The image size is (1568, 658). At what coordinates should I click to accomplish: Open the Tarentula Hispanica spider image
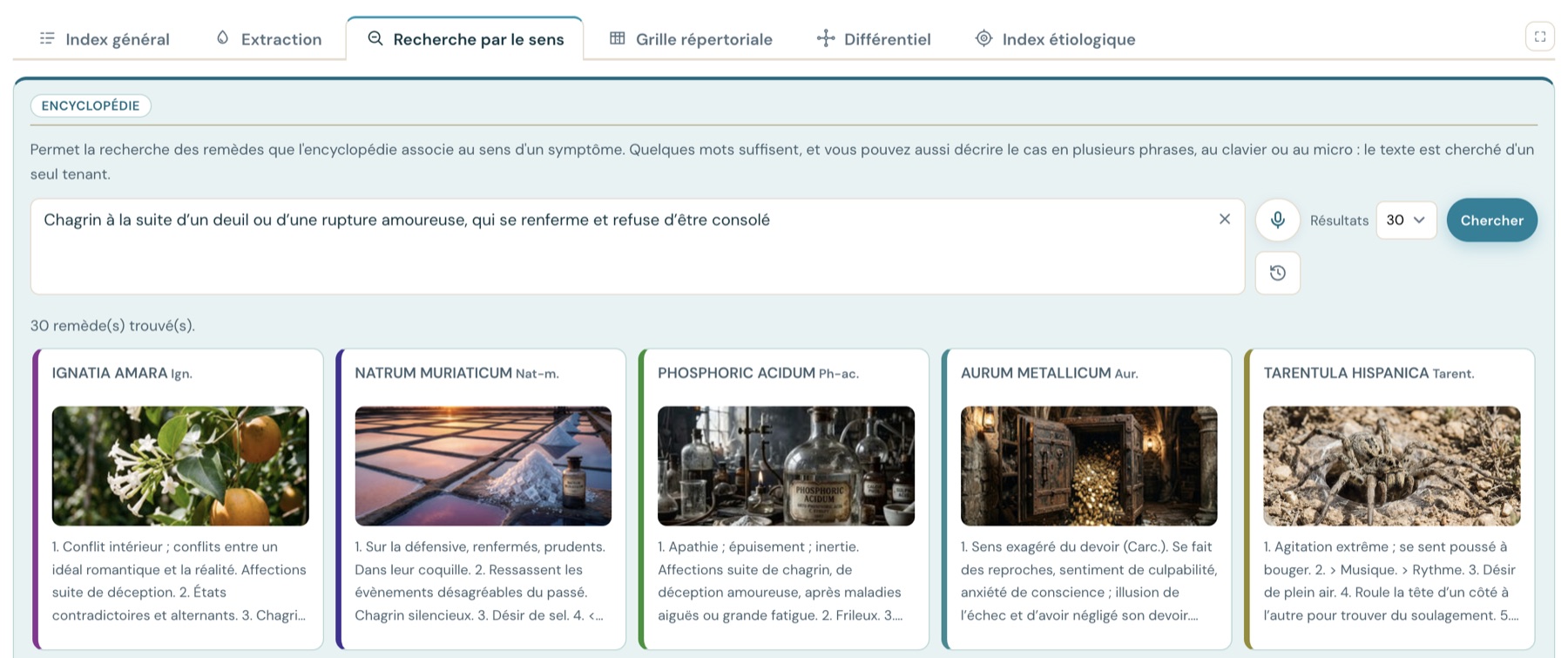pos(1392,466)
